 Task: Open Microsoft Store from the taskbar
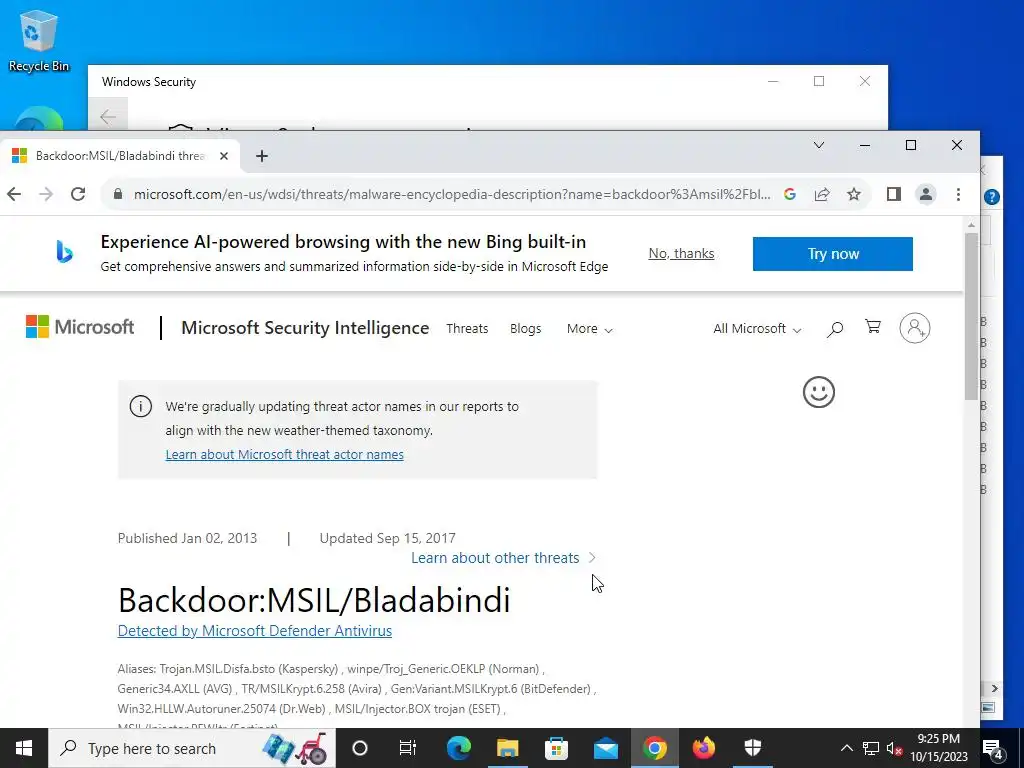click(556, 748)
